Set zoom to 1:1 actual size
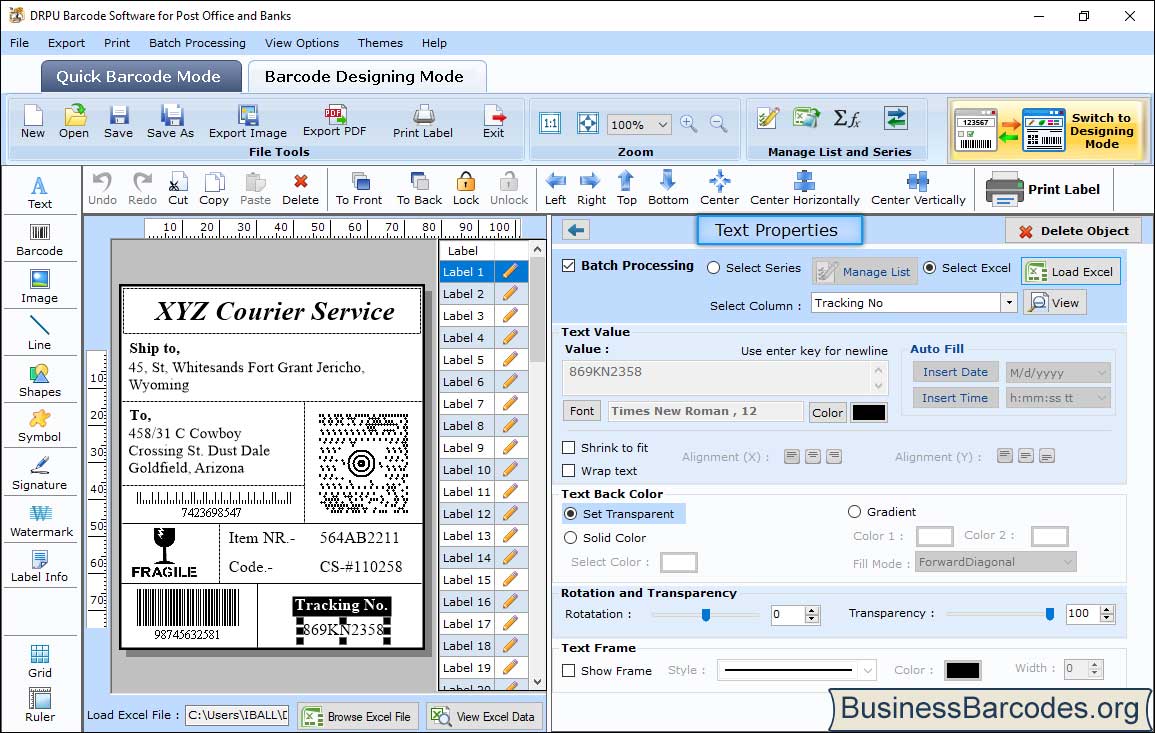This screenshot has height=733, width=1155. (x=550, y=123)
